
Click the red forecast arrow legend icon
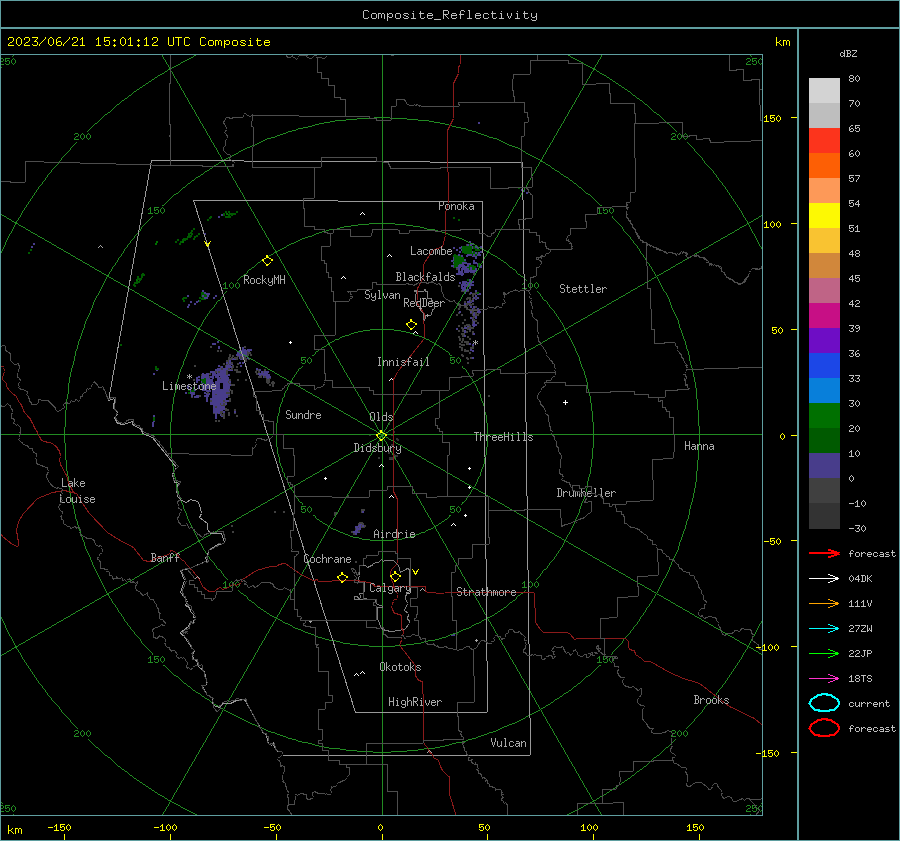click(x=824, y=553)
